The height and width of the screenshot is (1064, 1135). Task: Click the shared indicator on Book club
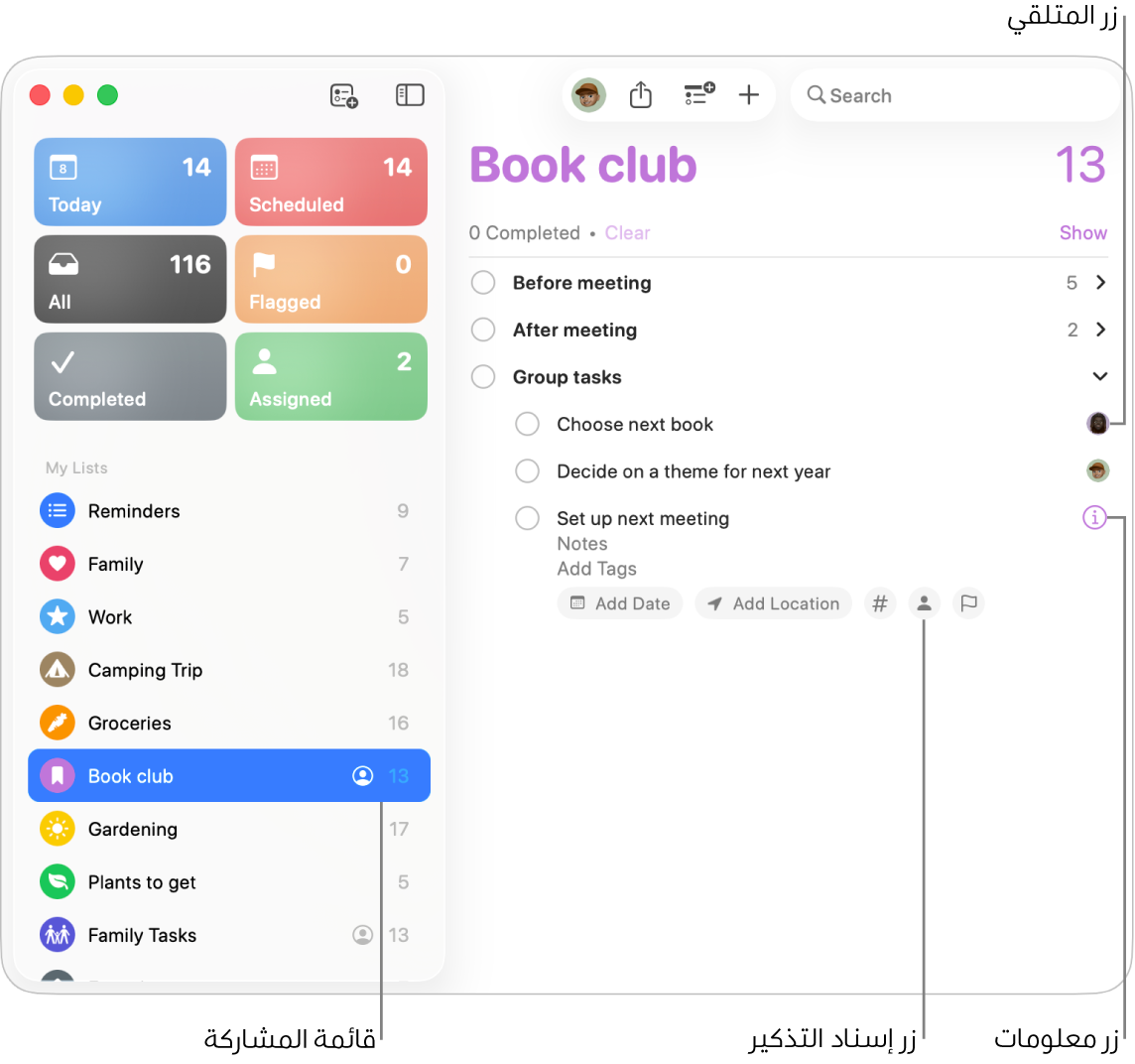[363, 776]
